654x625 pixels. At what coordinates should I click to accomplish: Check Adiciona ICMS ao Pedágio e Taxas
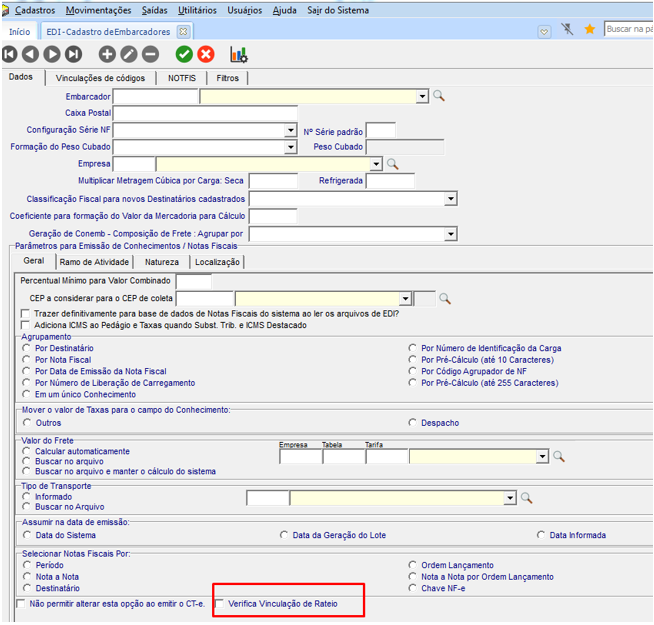[x=26, y=325]
